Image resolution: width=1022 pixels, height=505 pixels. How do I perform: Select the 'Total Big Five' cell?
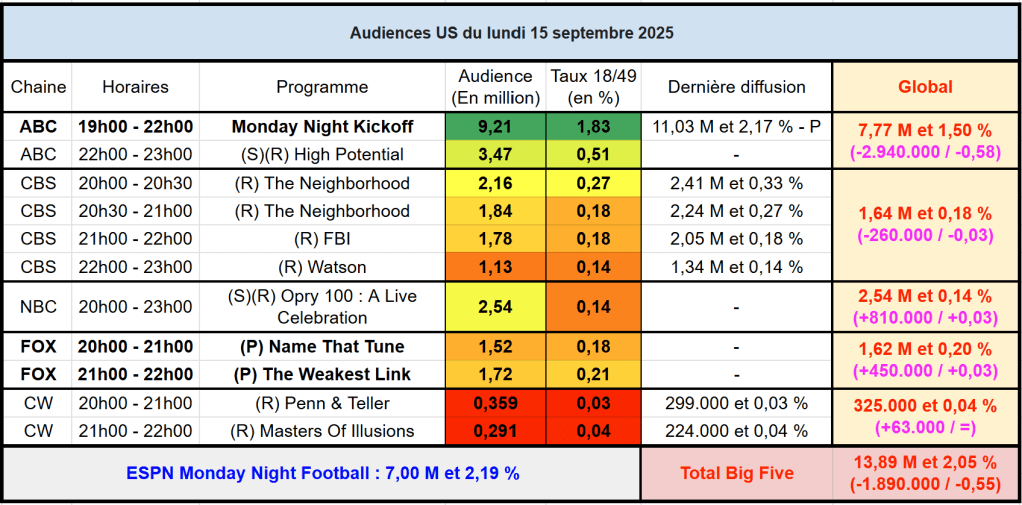tap(735, 474)
